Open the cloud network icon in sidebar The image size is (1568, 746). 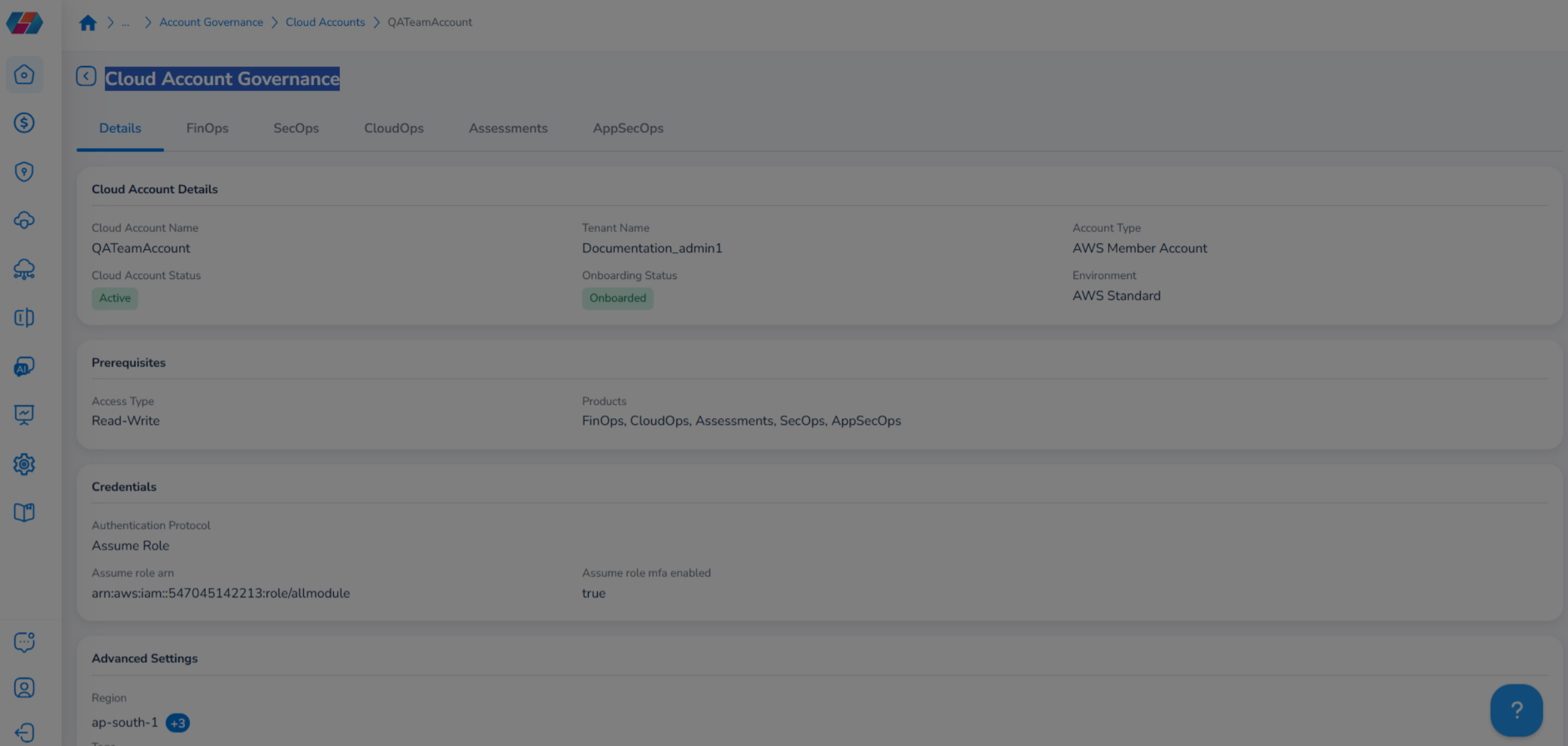coord(24,269)
